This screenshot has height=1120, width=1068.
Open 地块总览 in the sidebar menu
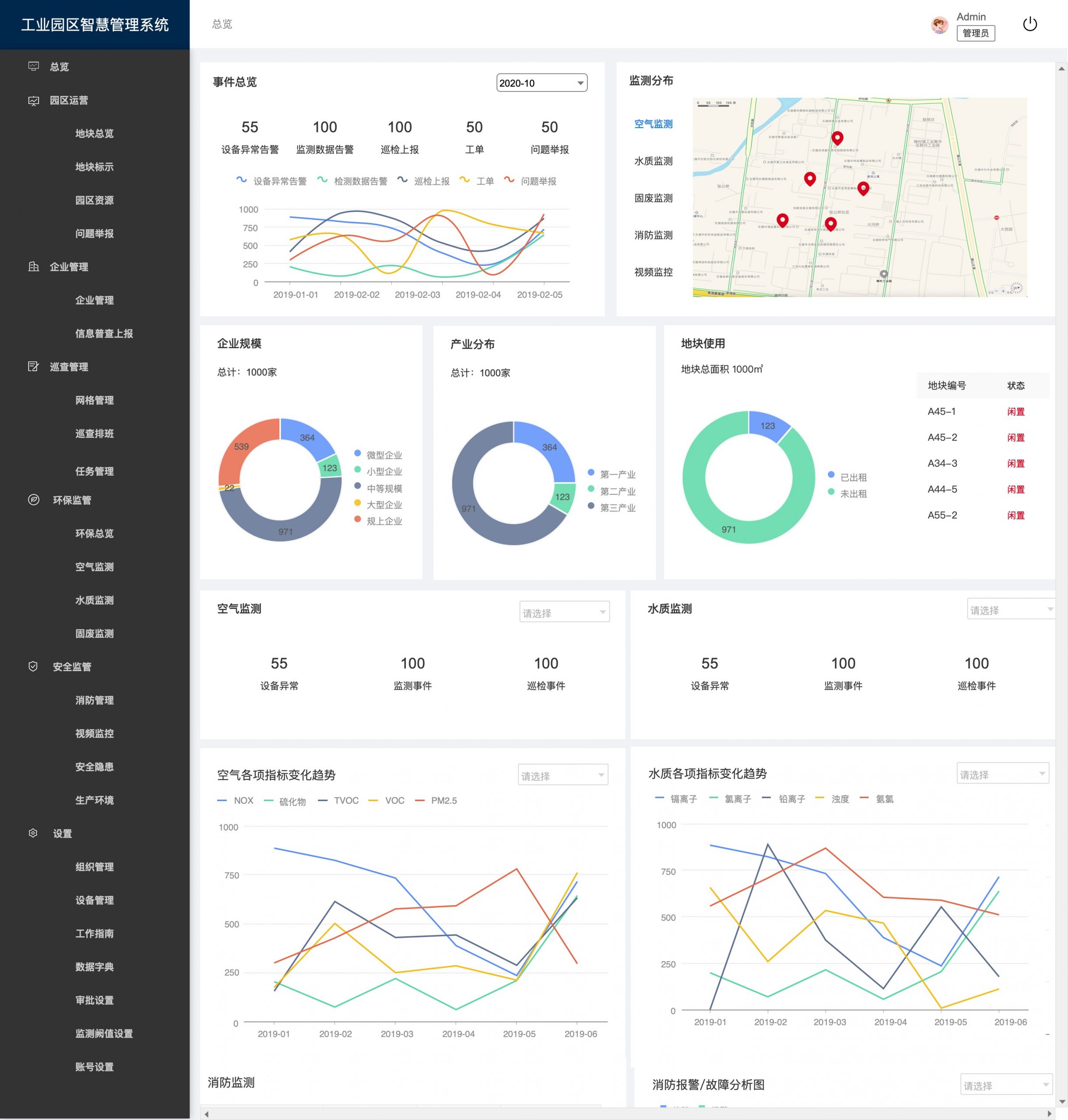point(95,133)
